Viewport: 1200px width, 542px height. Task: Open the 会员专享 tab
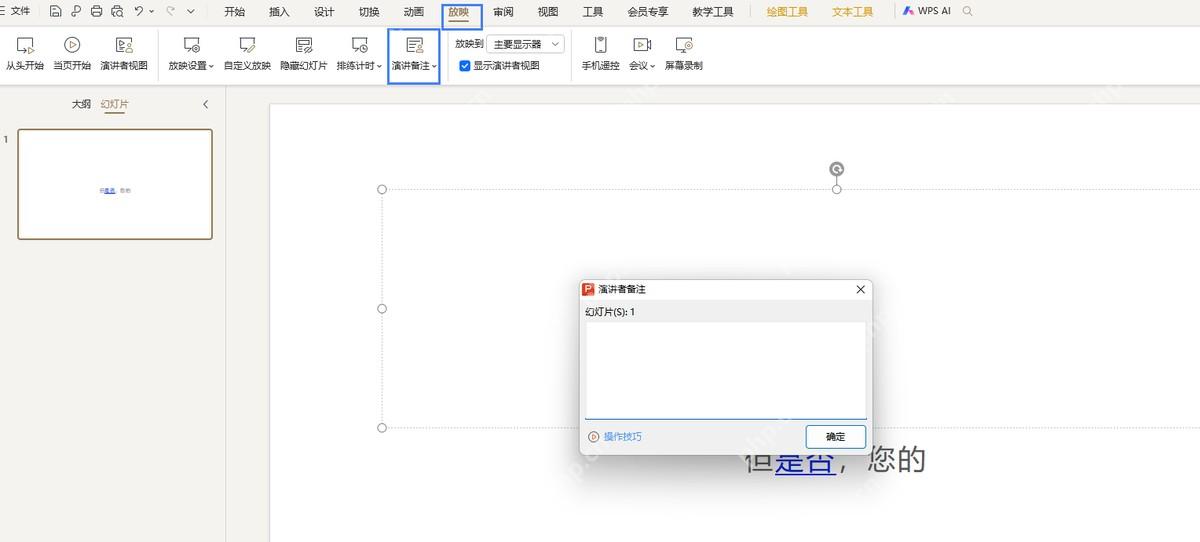(648, 12)
